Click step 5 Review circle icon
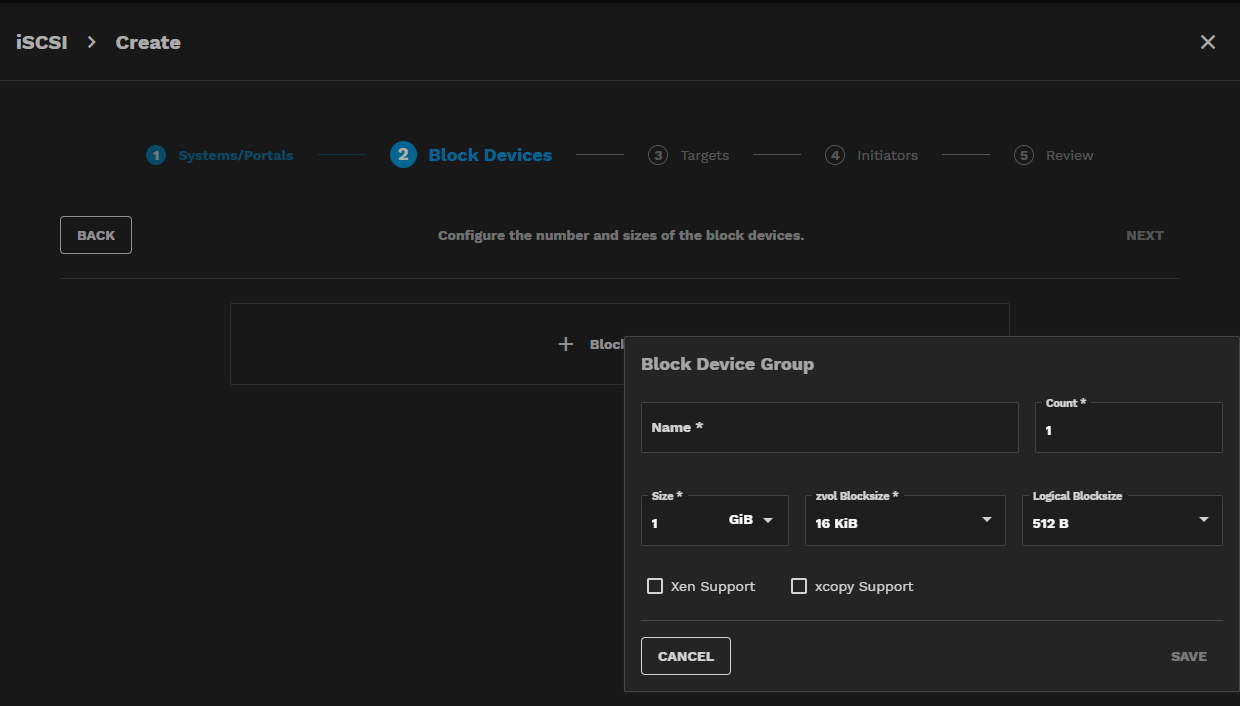The height and width of the screenshot is (706, 1240). tap(1023, 155)
